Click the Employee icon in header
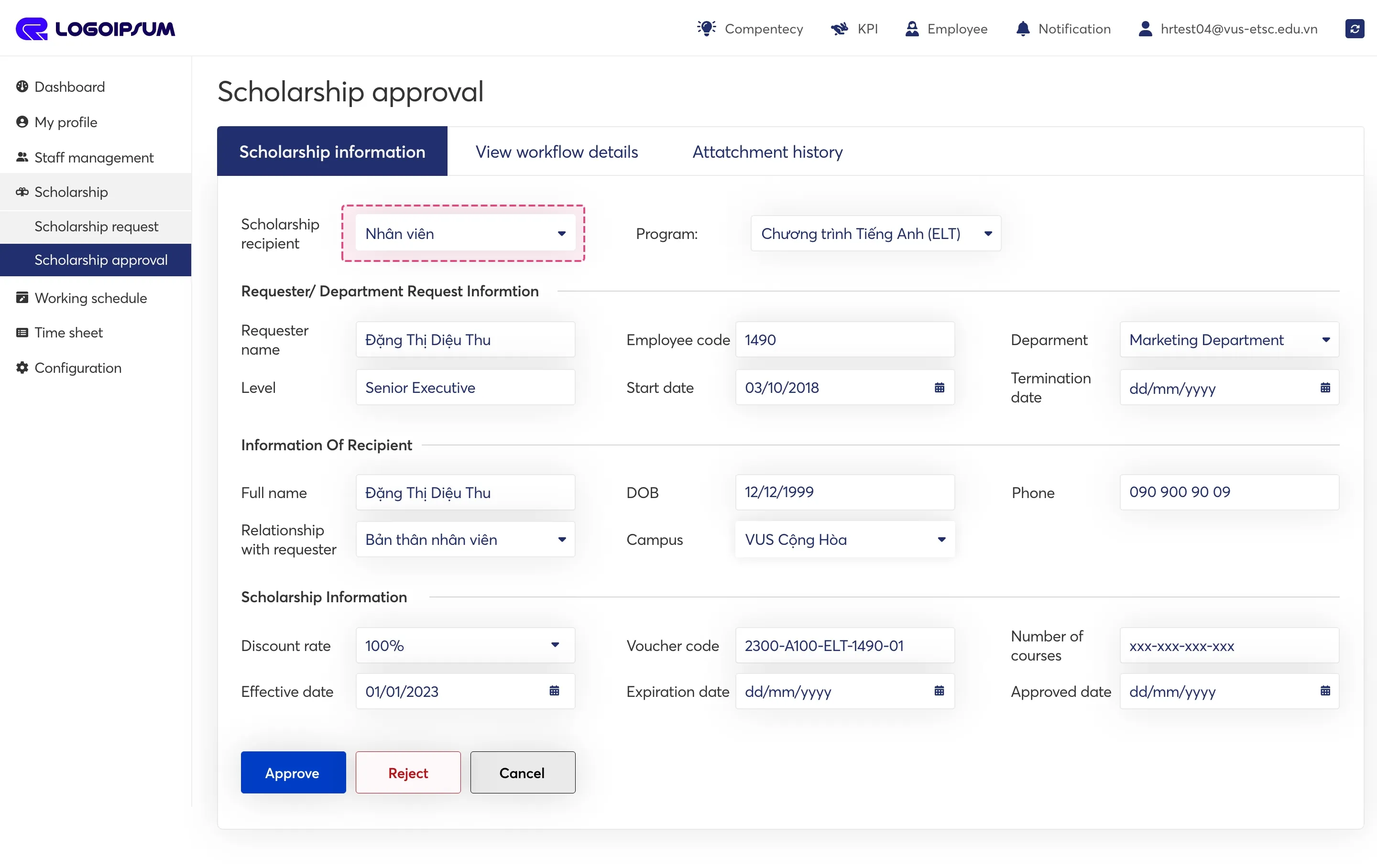Image resolution: width=1377 pixels, height=868 pixels. pos(912,29)
